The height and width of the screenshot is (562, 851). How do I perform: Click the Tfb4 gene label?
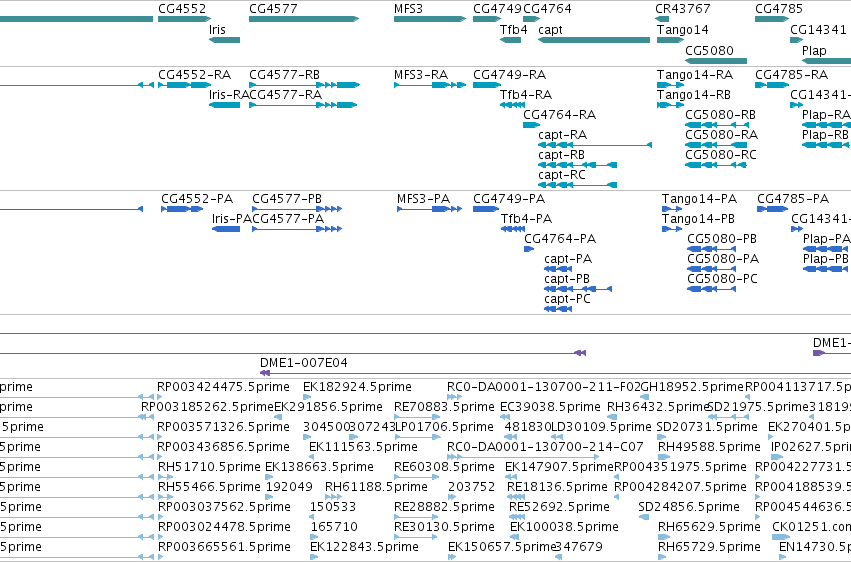point(513,29)
